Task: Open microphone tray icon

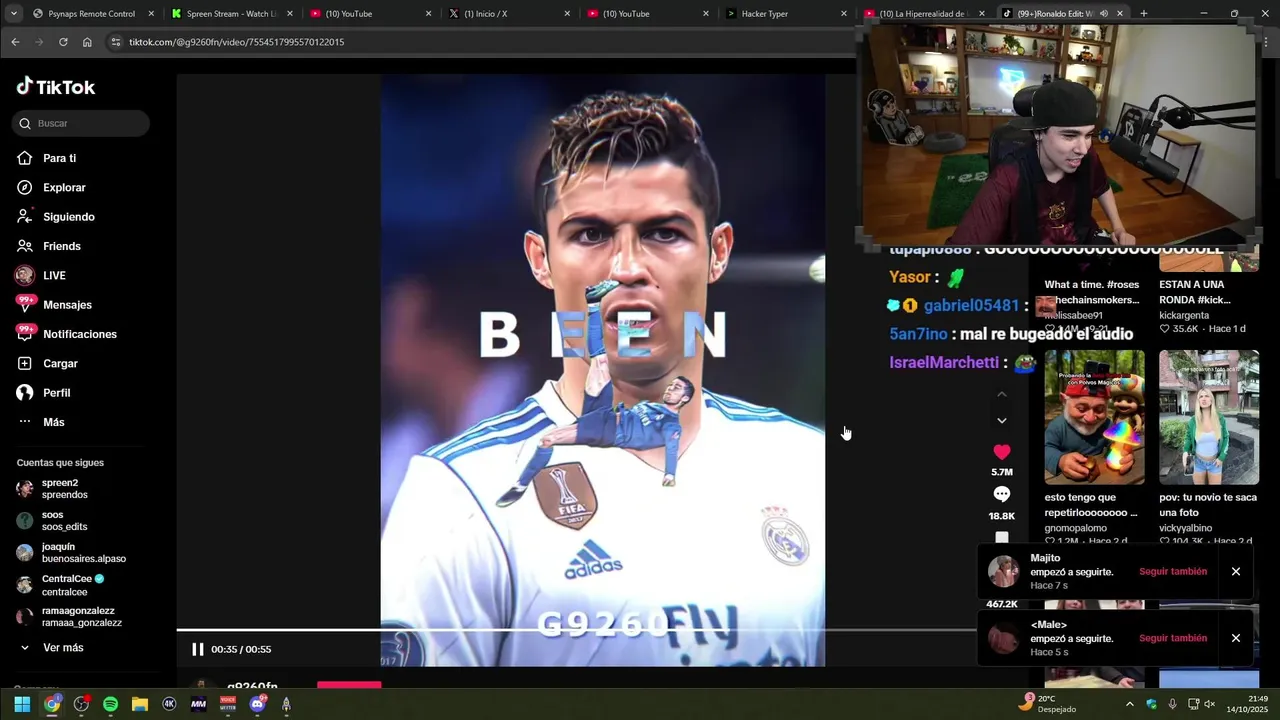Action: pyautogui.click(x=1172, y=704)
